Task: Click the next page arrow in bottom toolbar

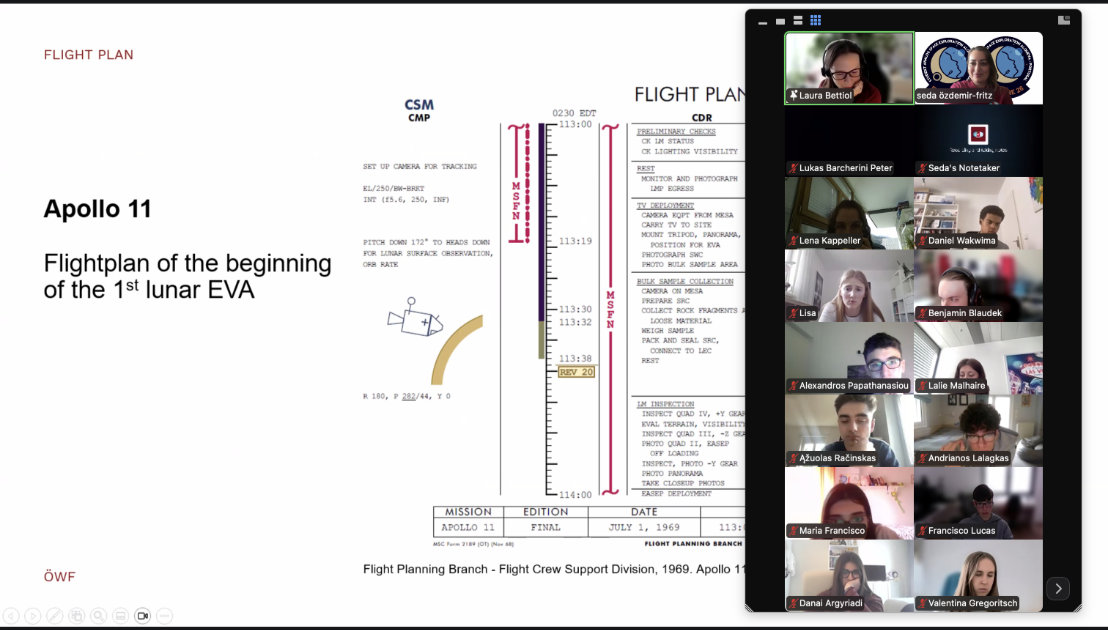Action: coord(33,616)
